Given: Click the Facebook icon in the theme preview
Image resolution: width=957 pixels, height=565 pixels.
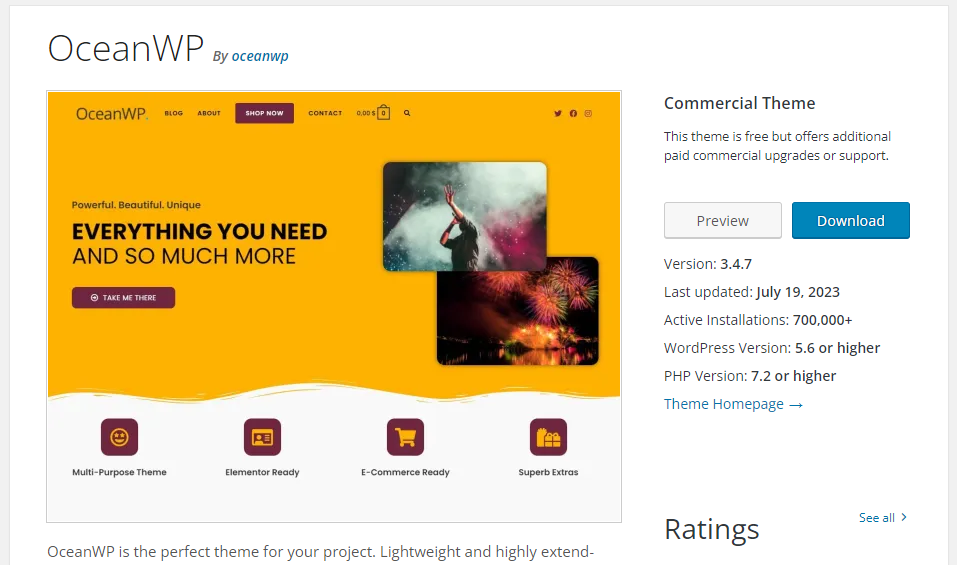Looking at the screenshot, I should pyautogui.click(x=573, y=113).
